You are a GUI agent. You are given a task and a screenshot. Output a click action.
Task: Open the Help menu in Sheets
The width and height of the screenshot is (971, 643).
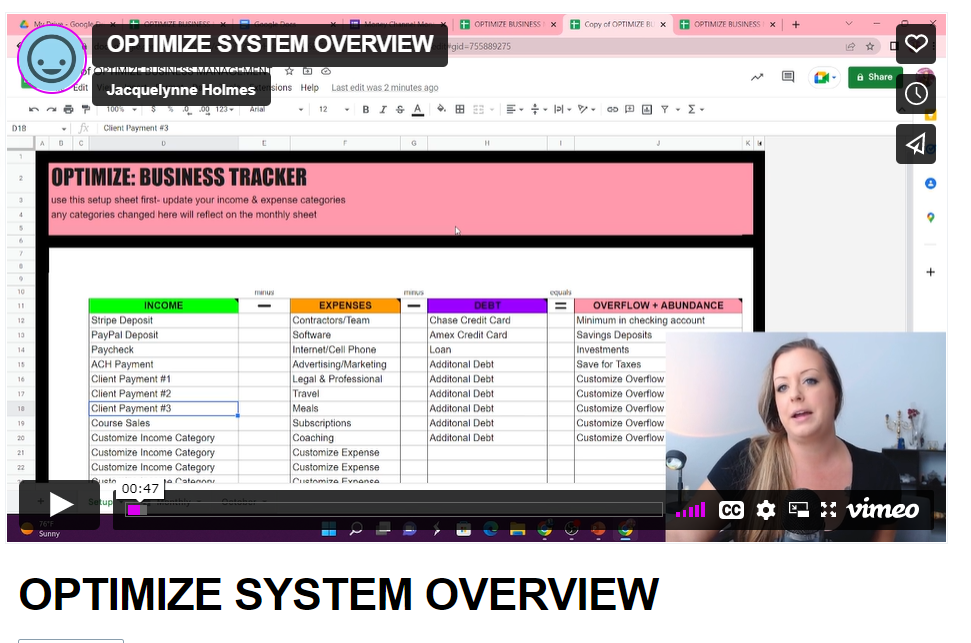click(x=310, y=88)
